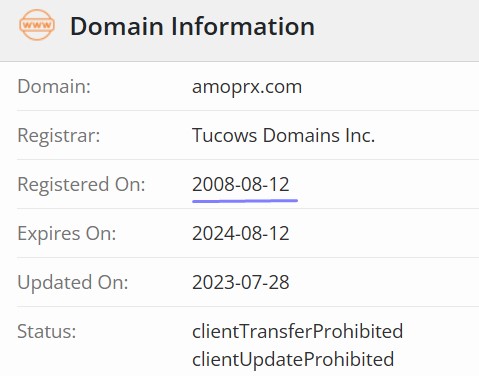Image resolution: width=479 pixels, height=376 pixels.
Task: Click the clientTransferProhibited status
Action: [x=297, y=331]
